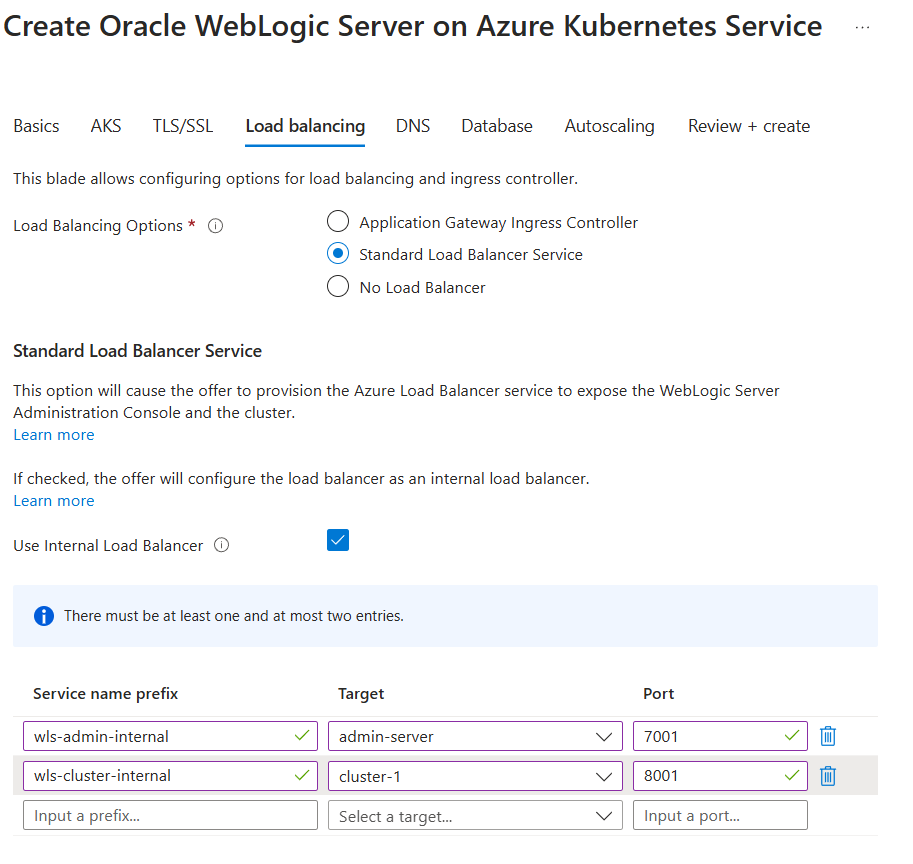Switch to the Basics tab

pyautogui.click(x=36, y=126)
